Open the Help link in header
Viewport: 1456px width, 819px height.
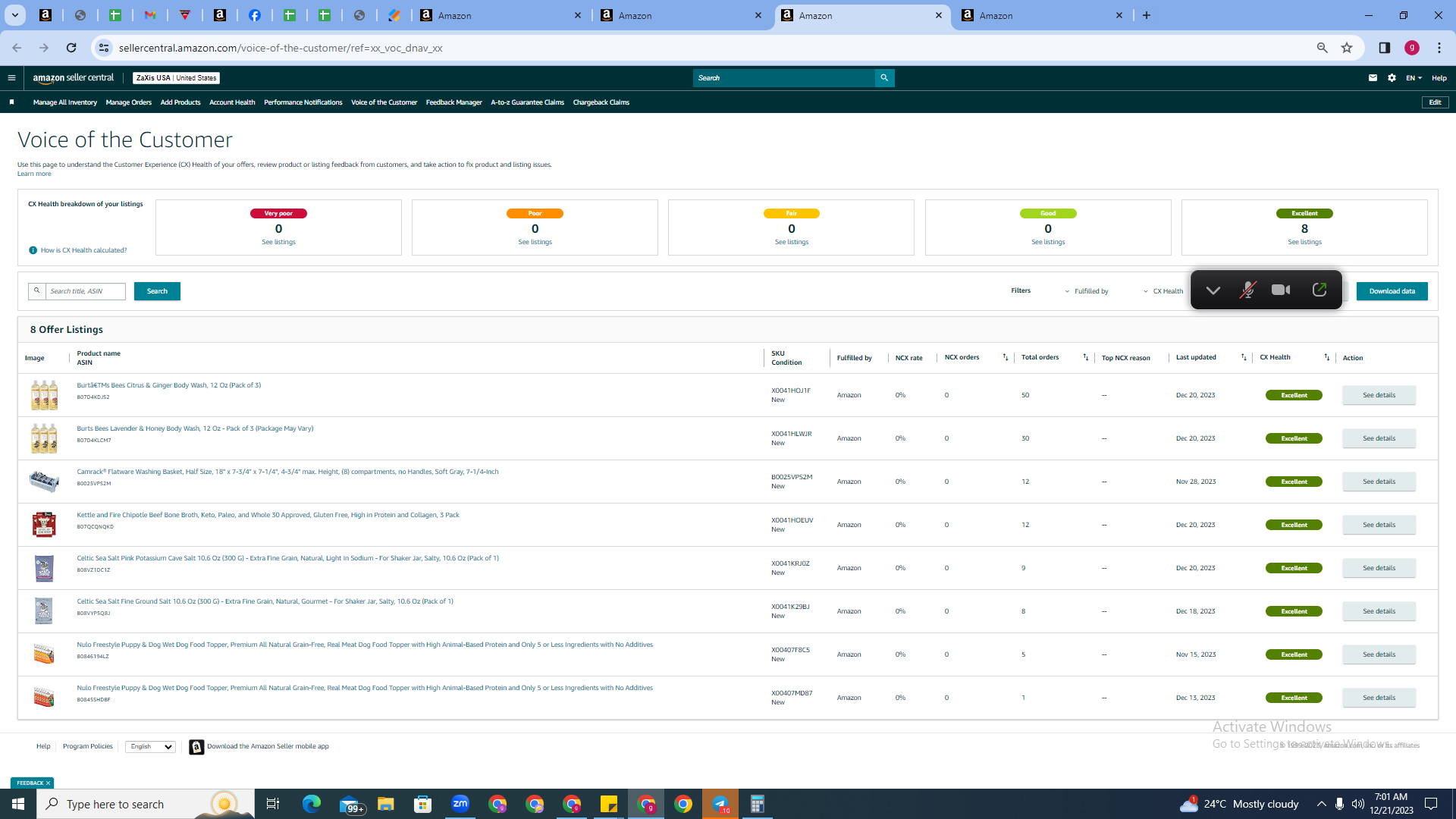[1439, 78]
